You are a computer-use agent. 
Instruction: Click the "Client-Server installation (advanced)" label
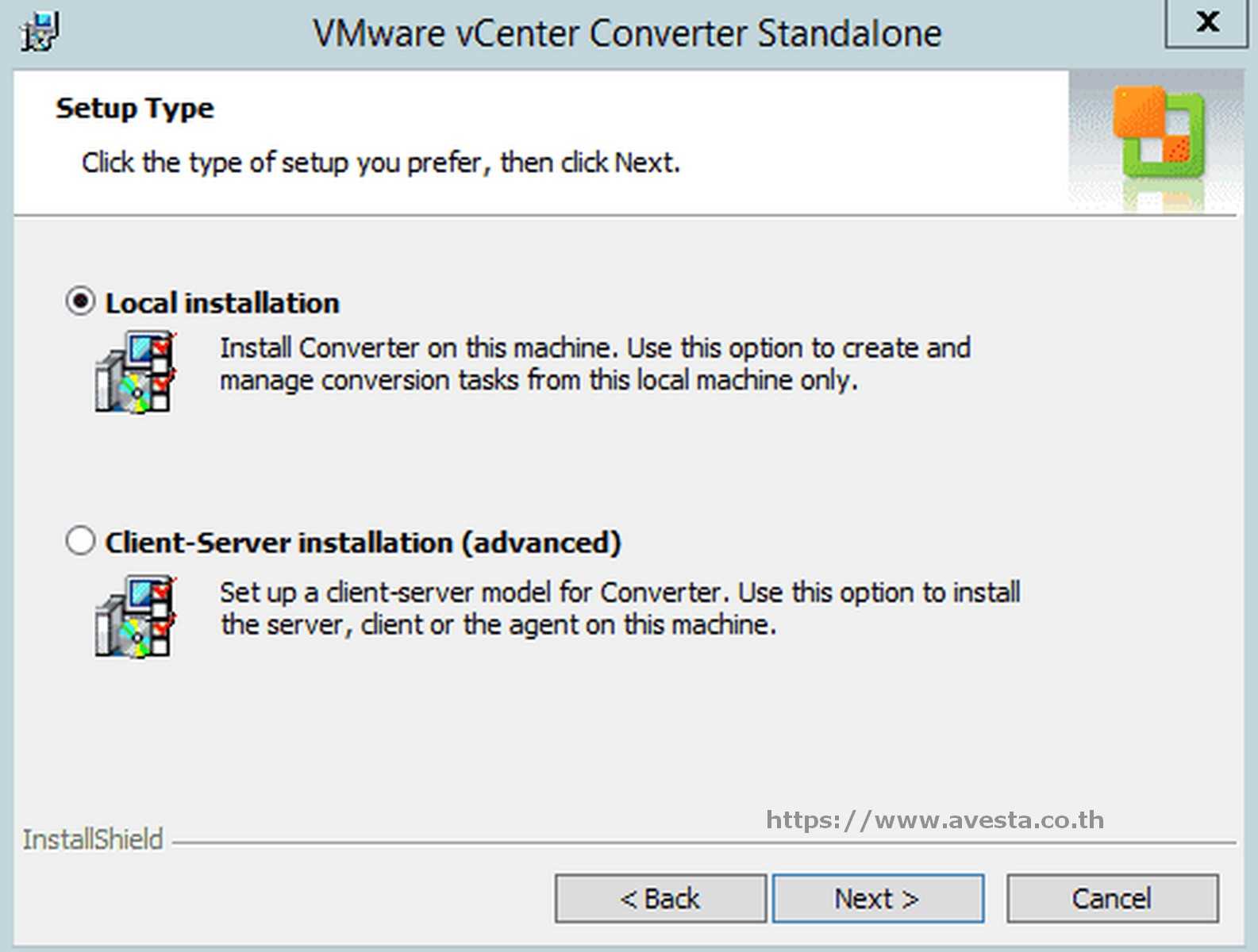coord(363,543)
